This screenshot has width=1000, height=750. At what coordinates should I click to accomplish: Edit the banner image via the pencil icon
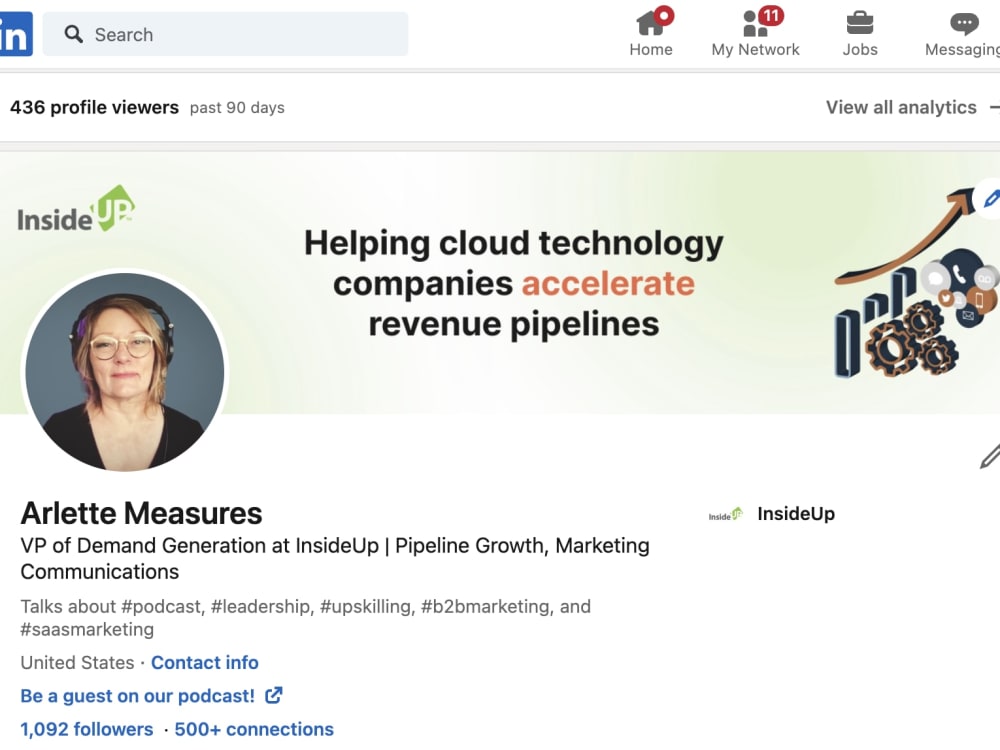pyautogui.click(x=990, y=199)
